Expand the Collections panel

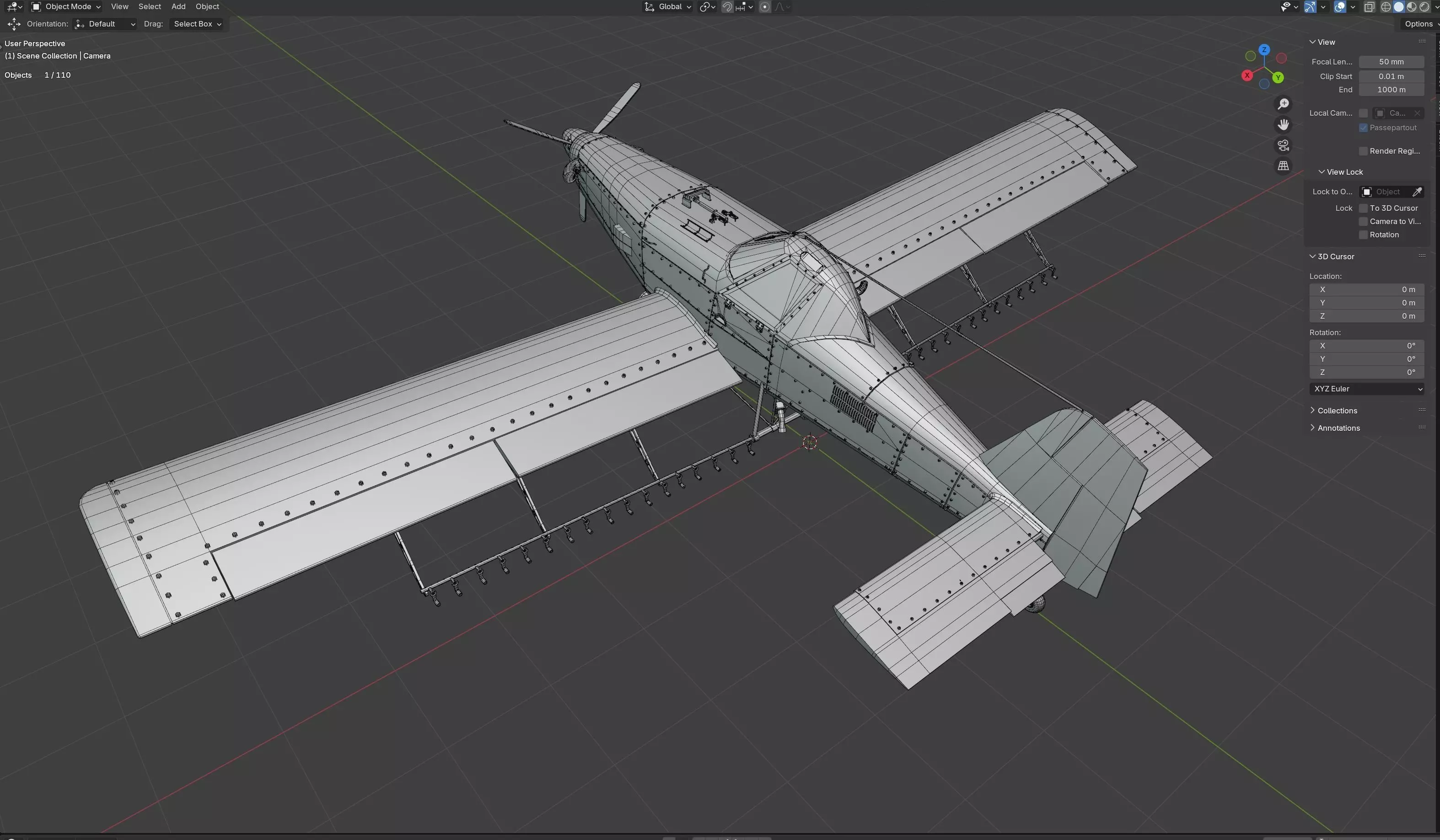(x=1334, y=411)
